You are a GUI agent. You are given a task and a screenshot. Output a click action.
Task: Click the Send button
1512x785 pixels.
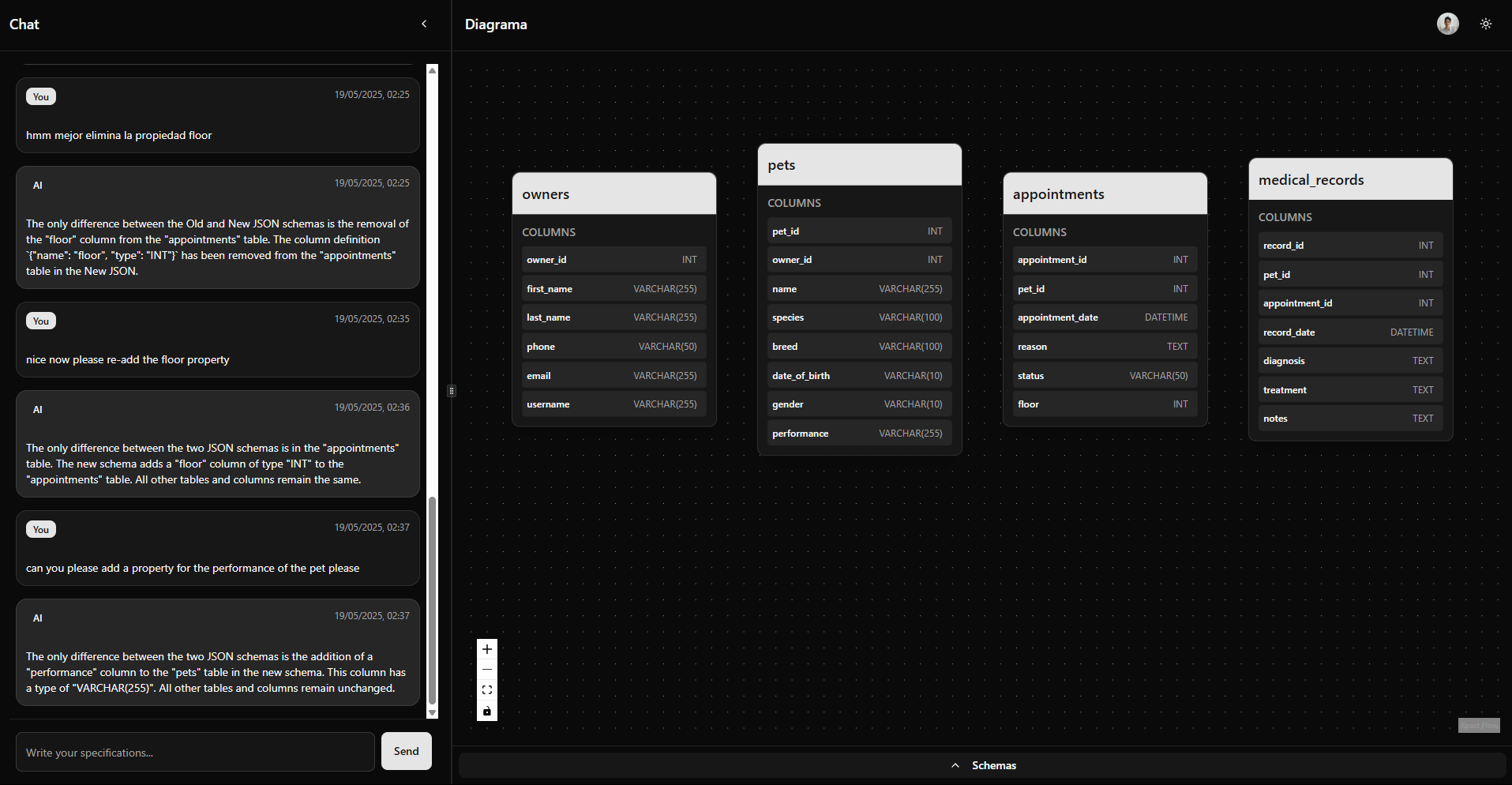pos(407,751)
